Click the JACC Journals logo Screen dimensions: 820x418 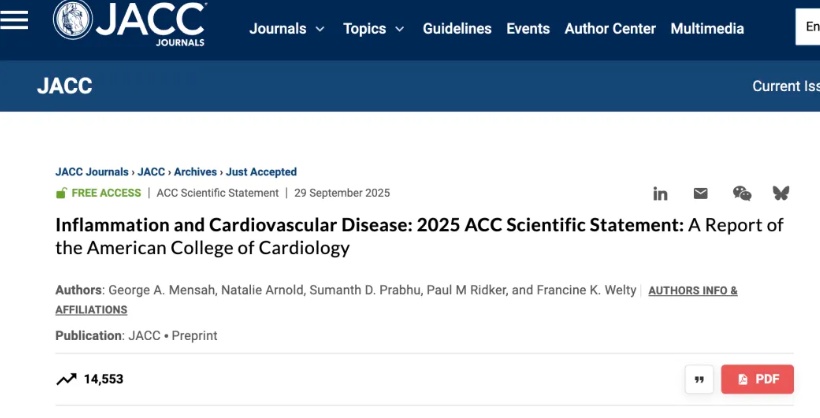click(129, 24)
